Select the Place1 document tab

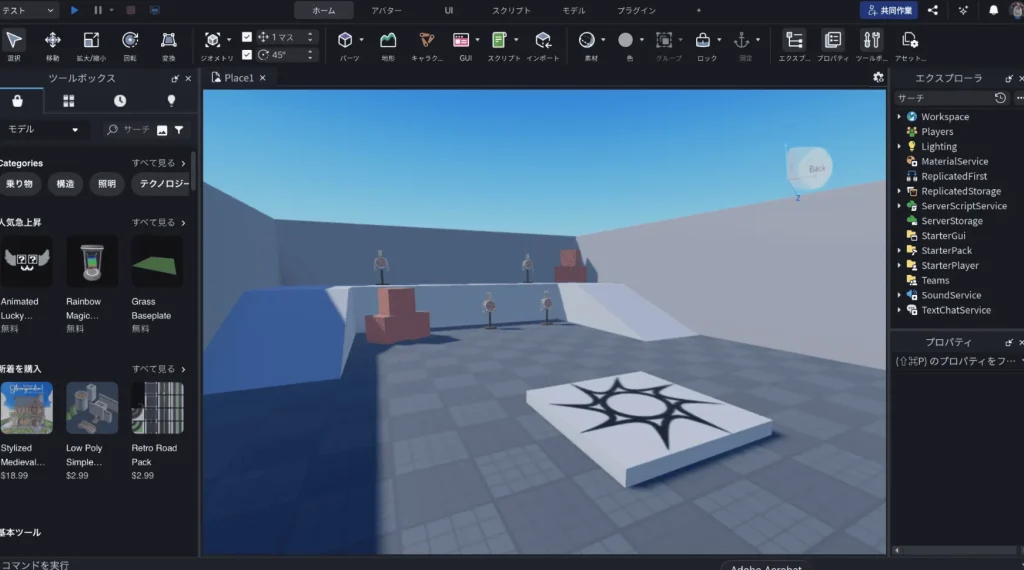[238, 78]
